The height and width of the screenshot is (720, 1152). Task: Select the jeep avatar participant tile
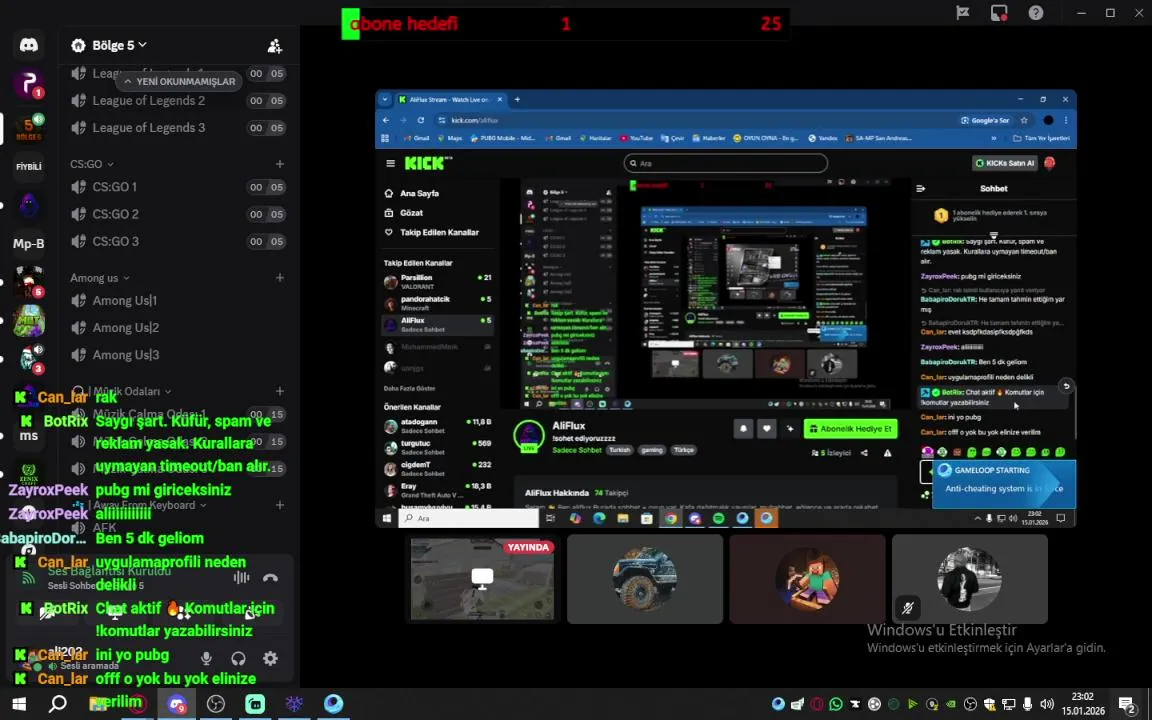pyautogui.click(x=645, y=579)
